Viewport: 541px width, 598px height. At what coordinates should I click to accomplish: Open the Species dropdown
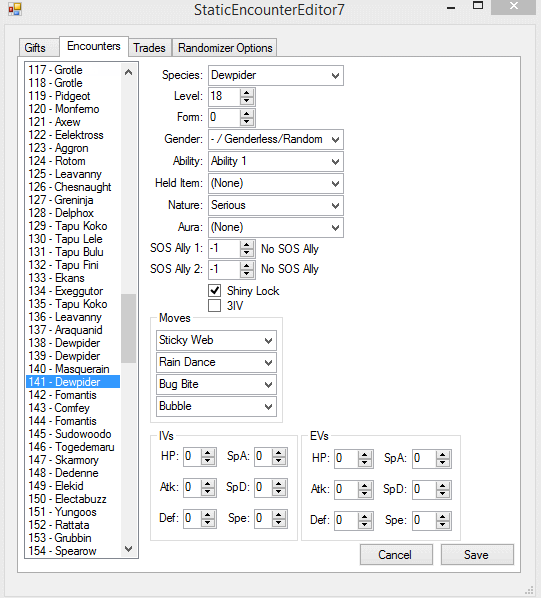click(336, 76)
